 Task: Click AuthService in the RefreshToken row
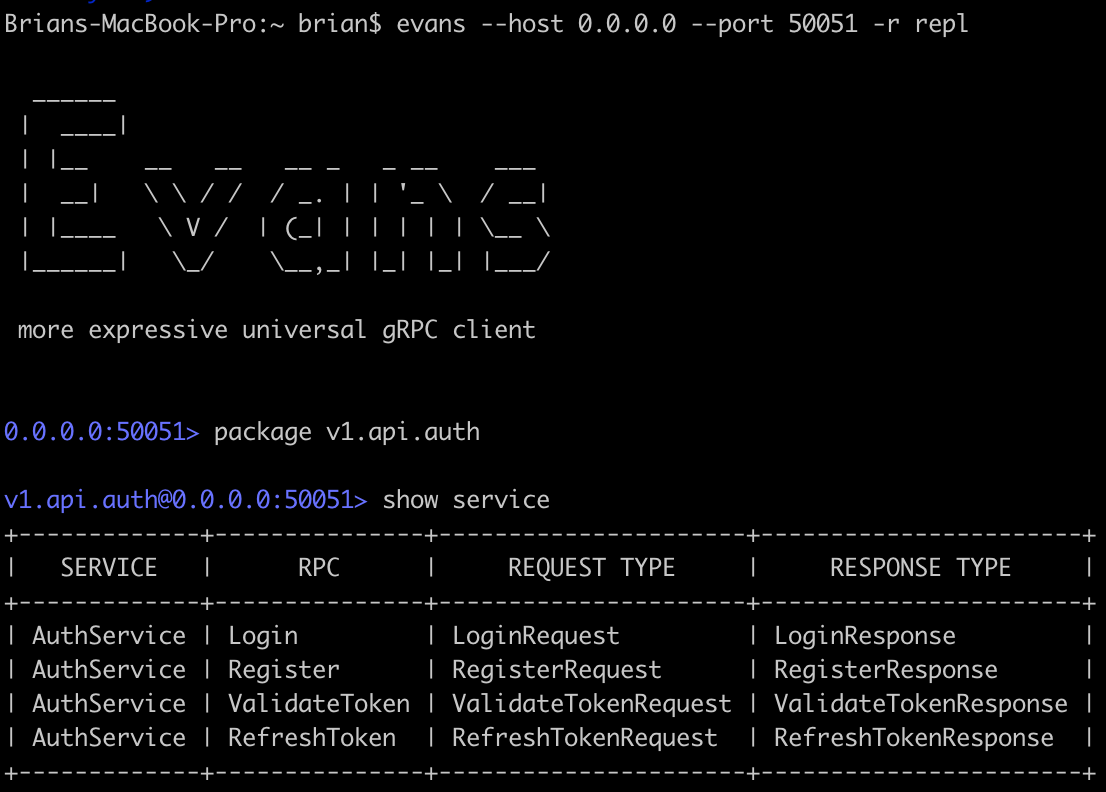(109, 737)
